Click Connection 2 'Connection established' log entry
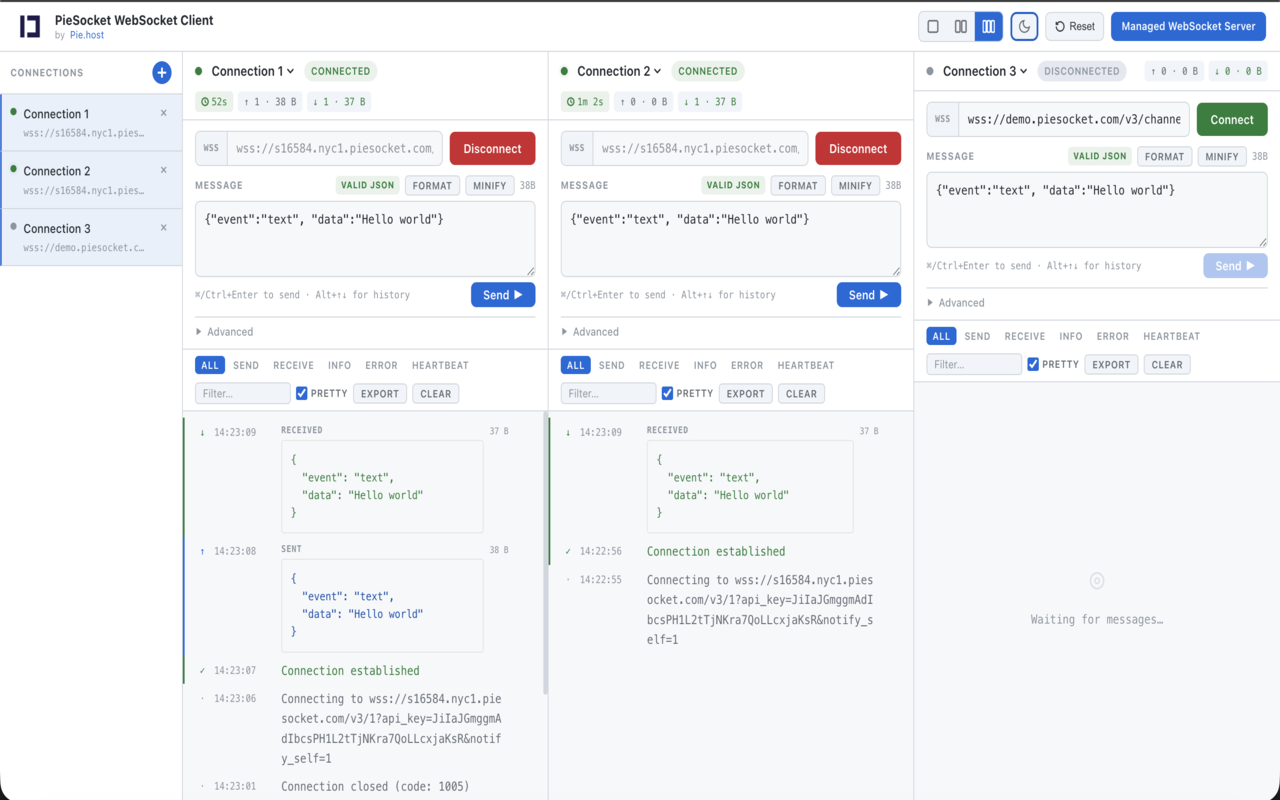 716,552
